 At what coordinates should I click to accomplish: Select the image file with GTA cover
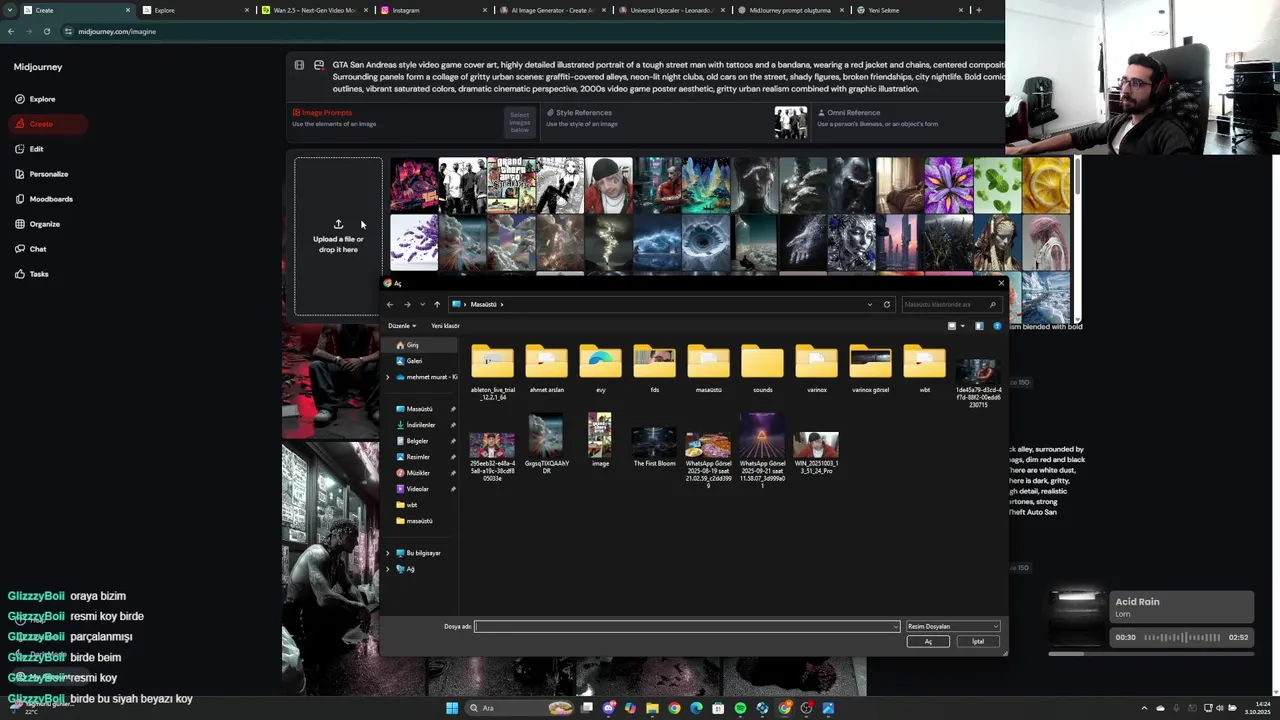pos(600,440)
